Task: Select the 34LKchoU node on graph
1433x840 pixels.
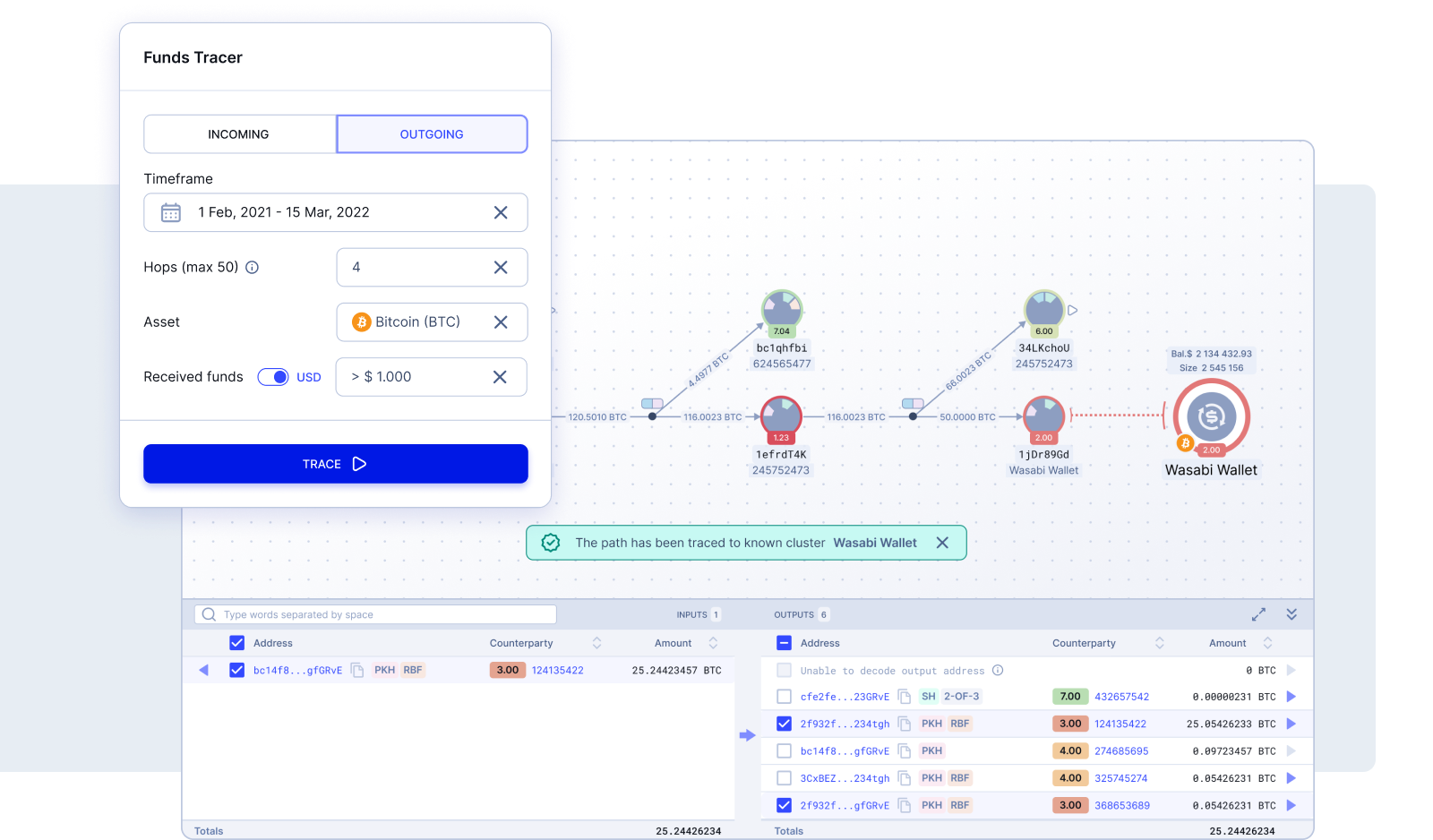Action: [x=1044, y=311]
